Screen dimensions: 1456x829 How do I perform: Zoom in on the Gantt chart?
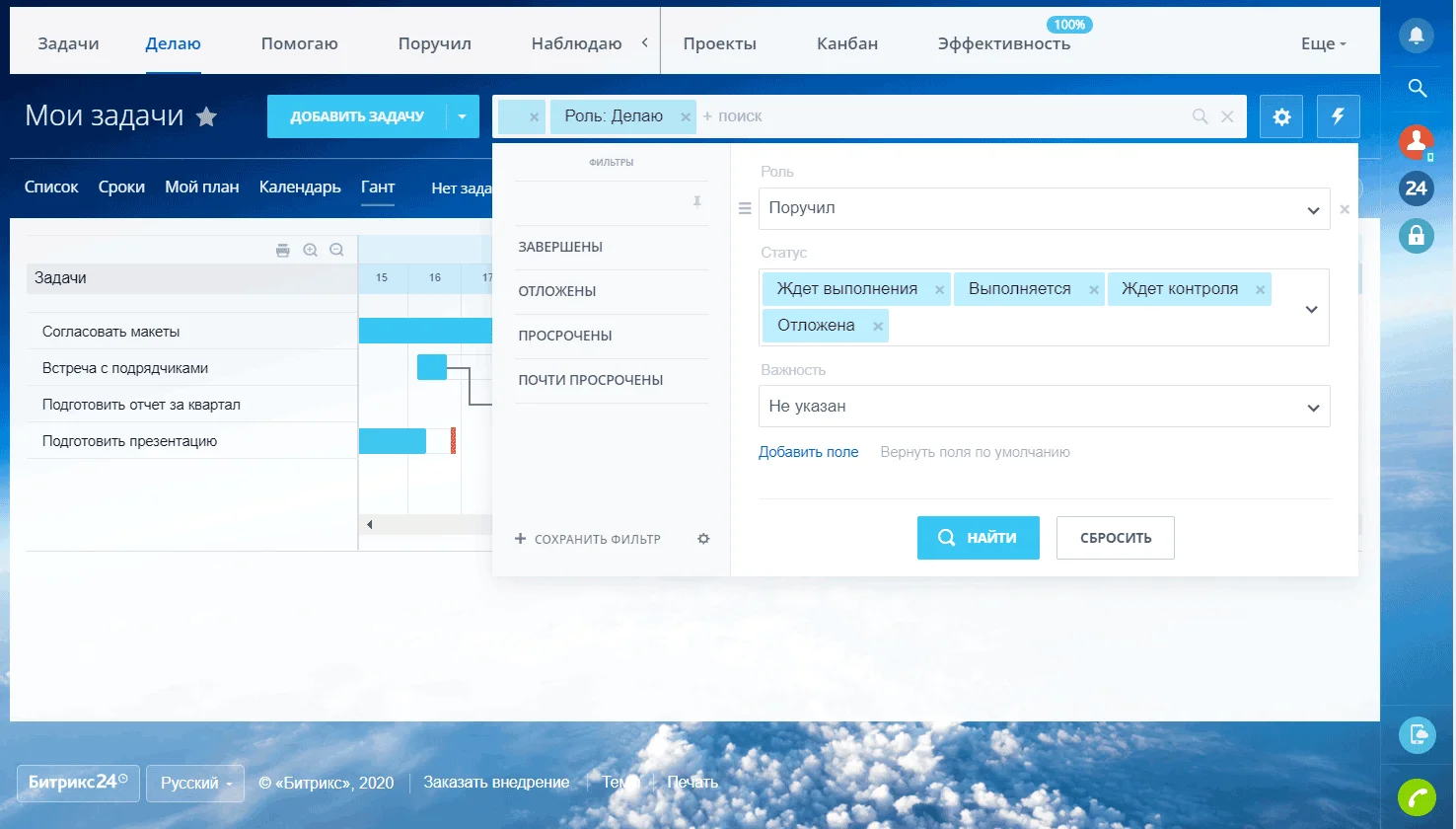click(311, 251)
